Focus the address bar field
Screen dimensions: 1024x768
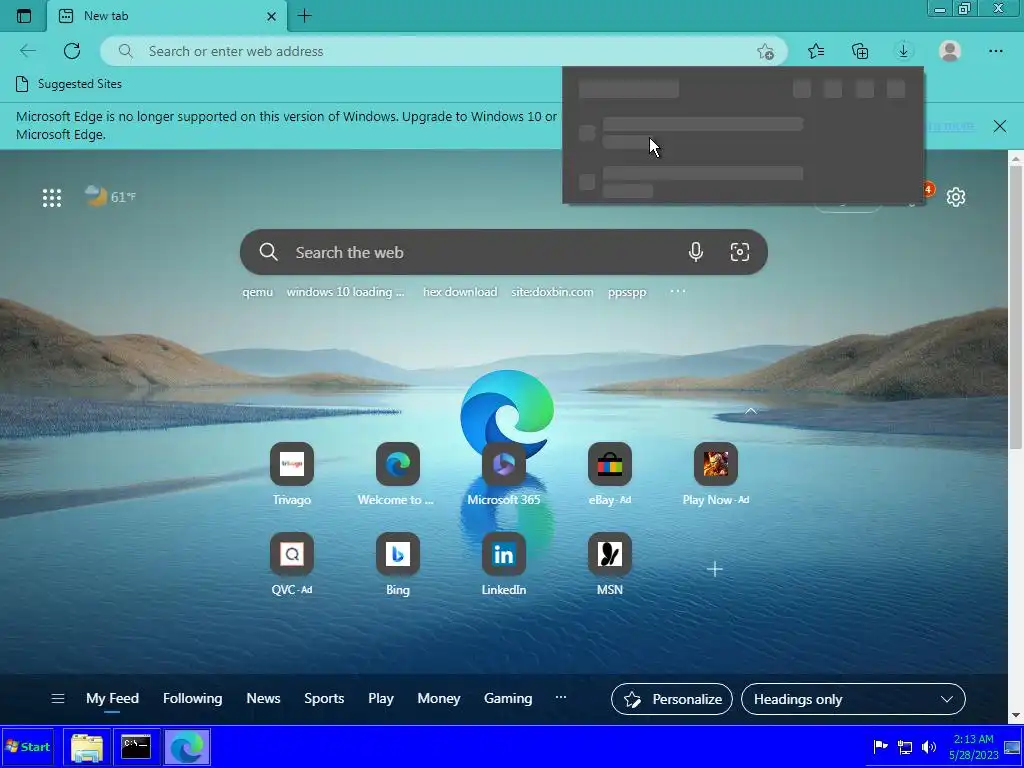click(443, 51)
